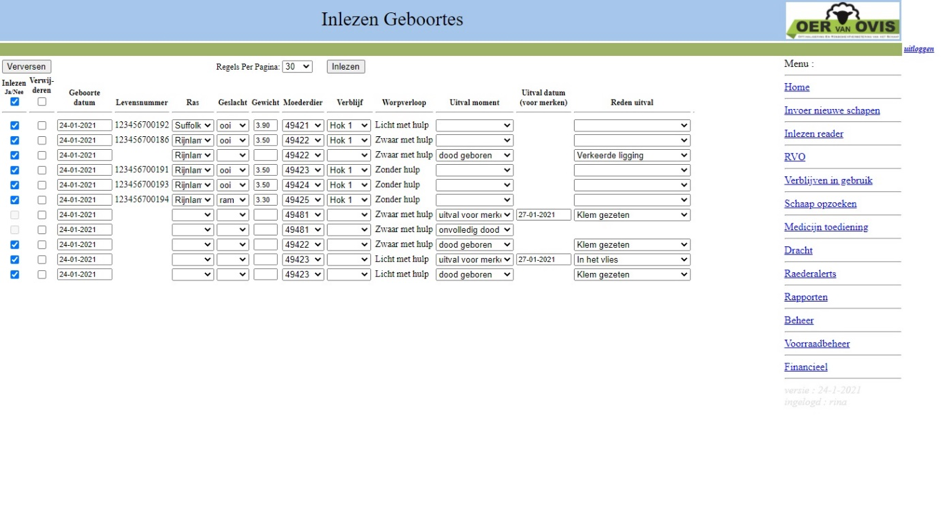Uncheck Inlezen for lamb 123456700192
The image size is (943, 516).
[14, 126]
